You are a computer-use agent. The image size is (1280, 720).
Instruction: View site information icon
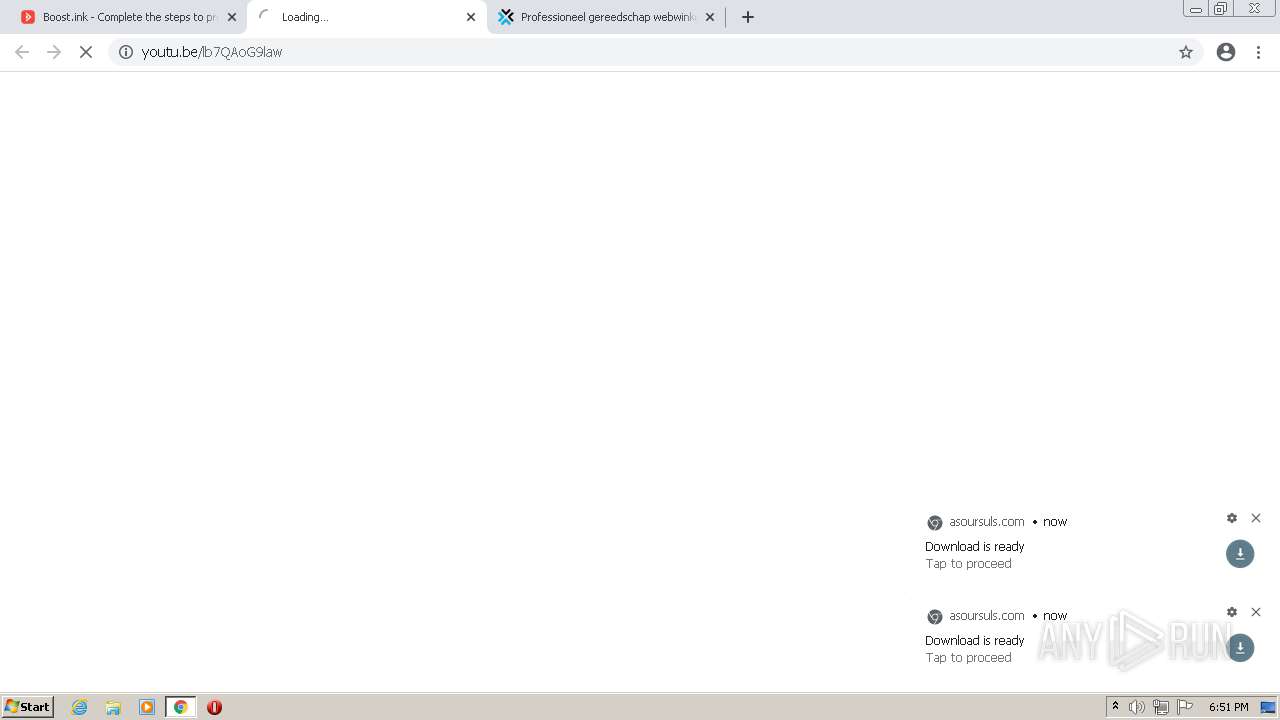click(x=126, y=52)
